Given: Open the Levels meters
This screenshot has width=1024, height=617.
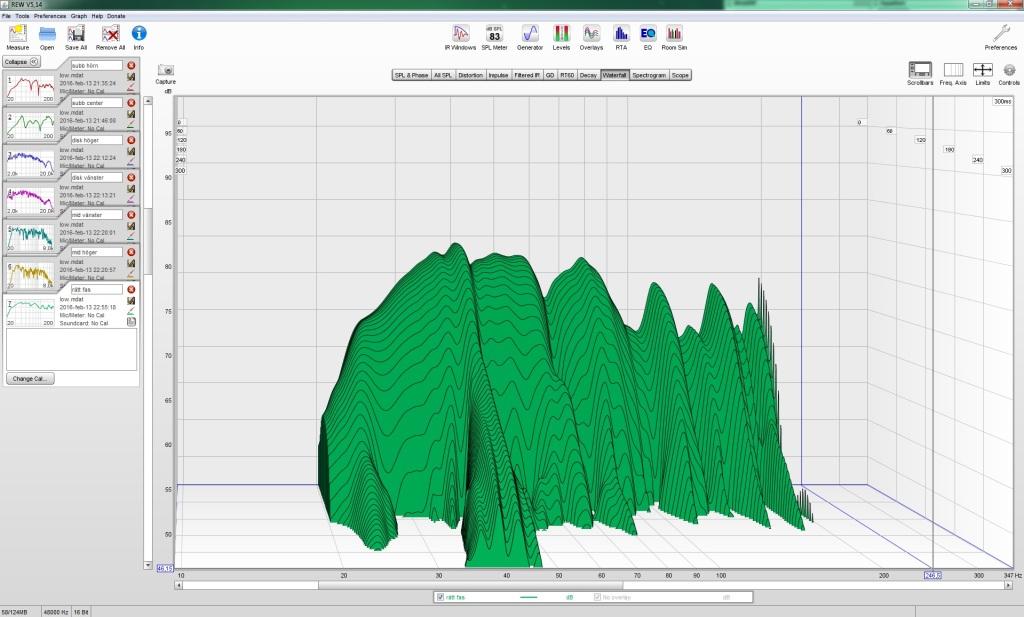Looking at the screenshot, I should (561, 37).
